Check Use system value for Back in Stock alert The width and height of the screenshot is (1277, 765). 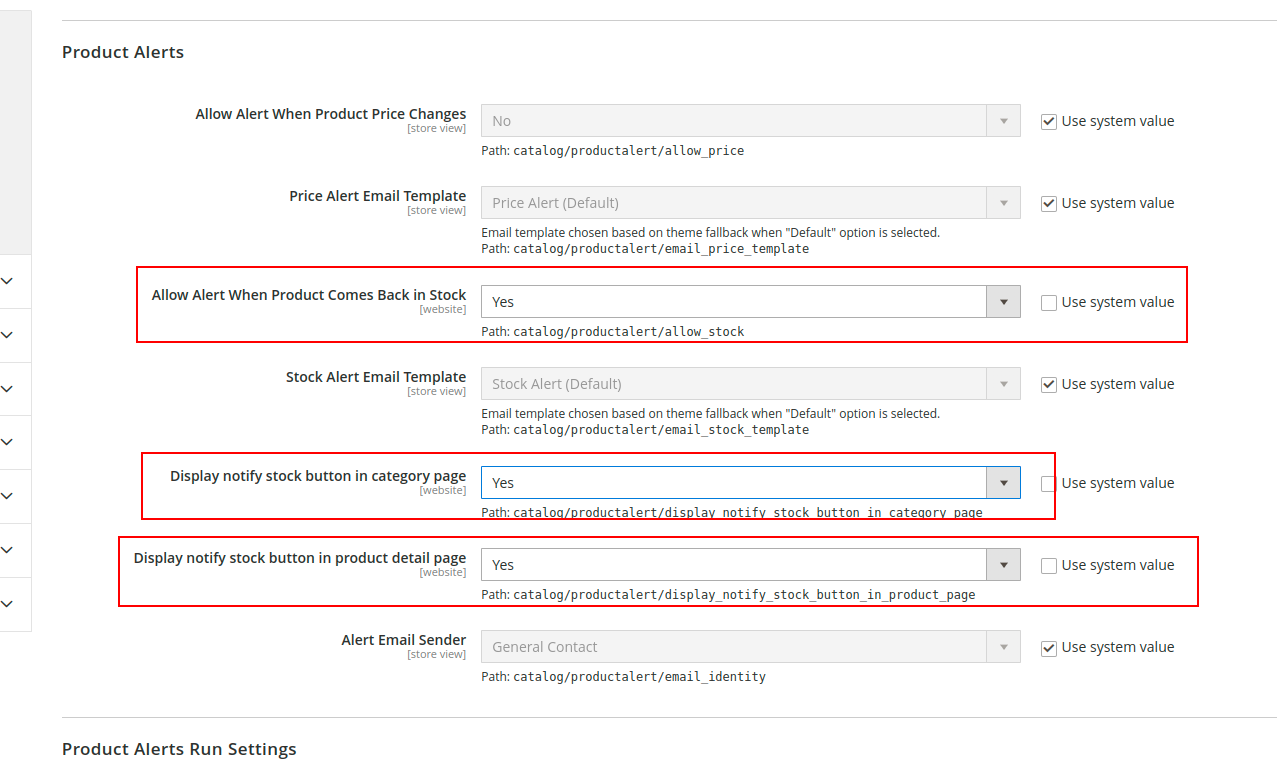click(1049, 303)
